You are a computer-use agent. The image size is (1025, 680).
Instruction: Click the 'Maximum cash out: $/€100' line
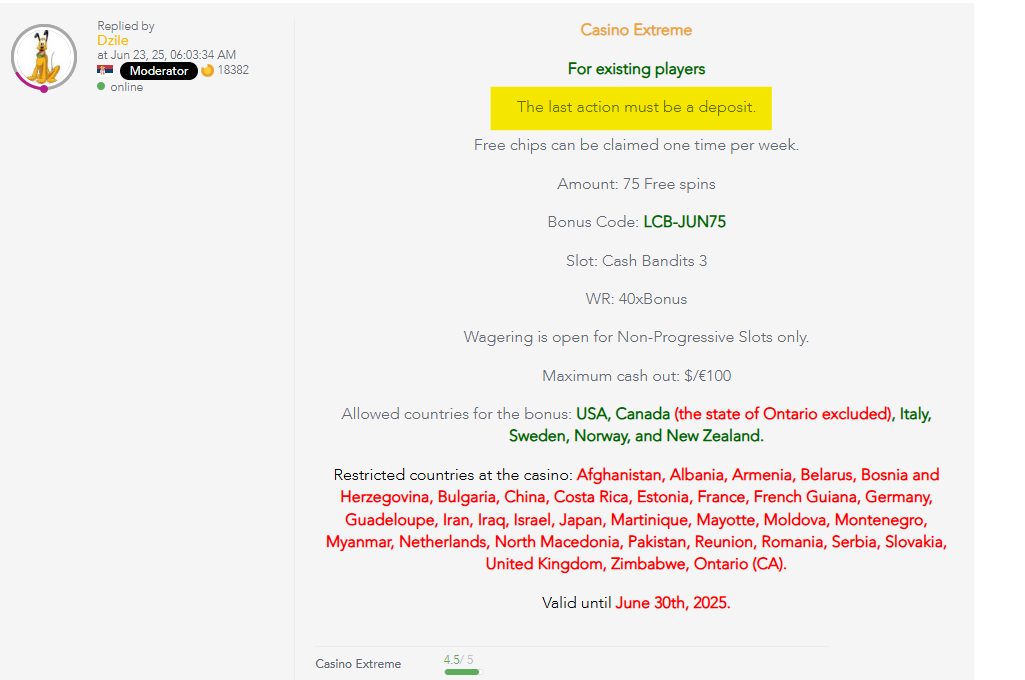(x=636, y=376)
